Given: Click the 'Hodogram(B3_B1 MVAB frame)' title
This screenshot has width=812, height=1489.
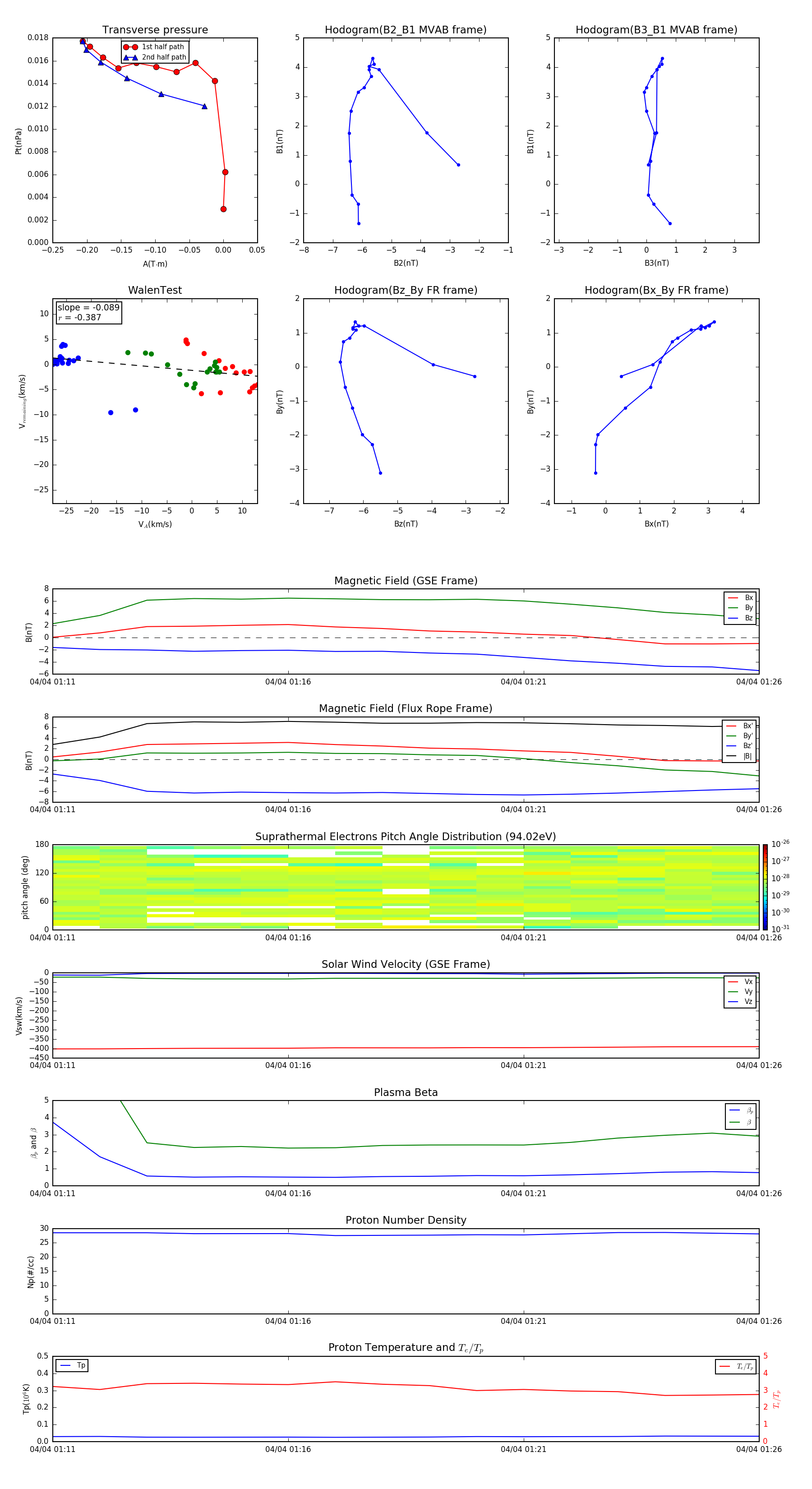Looking at the screenshot, I should (x=656, y=30).
